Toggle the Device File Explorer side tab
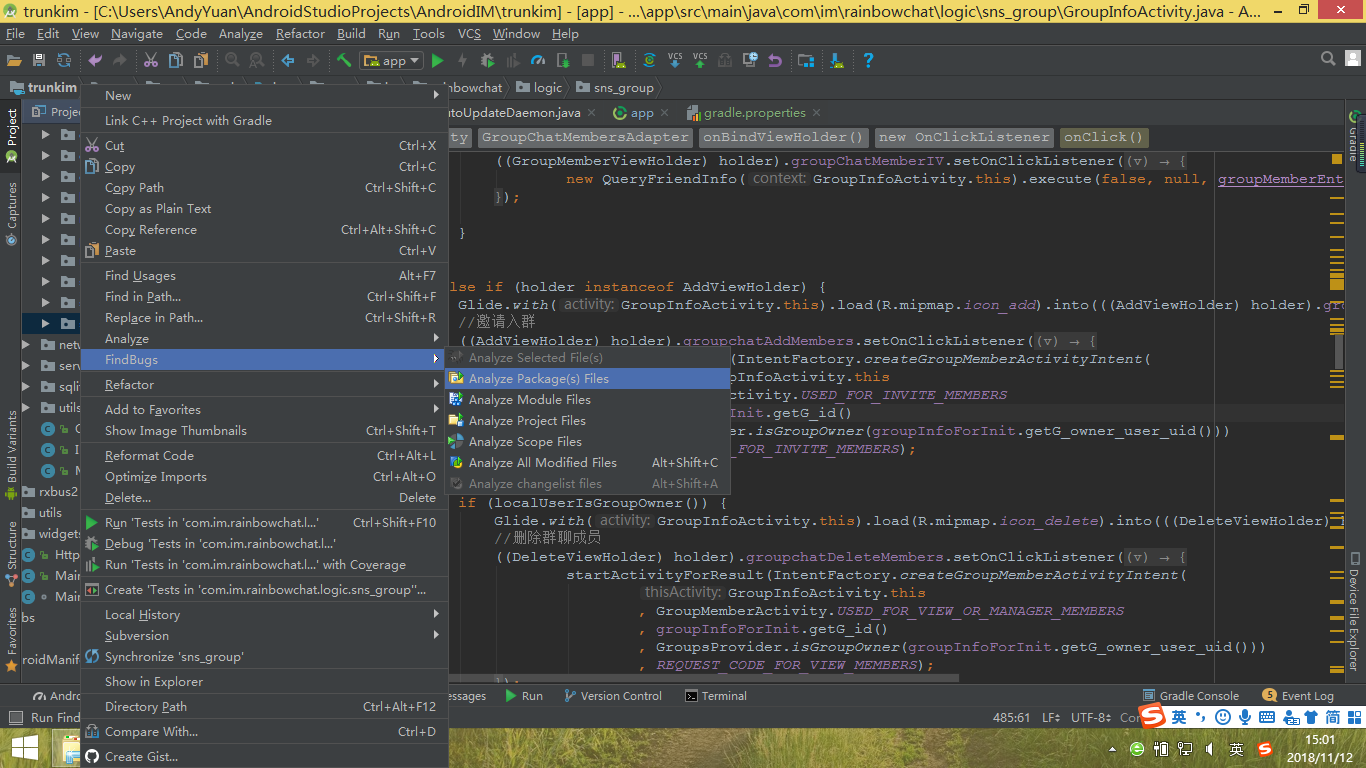Viewport: 1366px width, 768px height. tap(1354, 612)
